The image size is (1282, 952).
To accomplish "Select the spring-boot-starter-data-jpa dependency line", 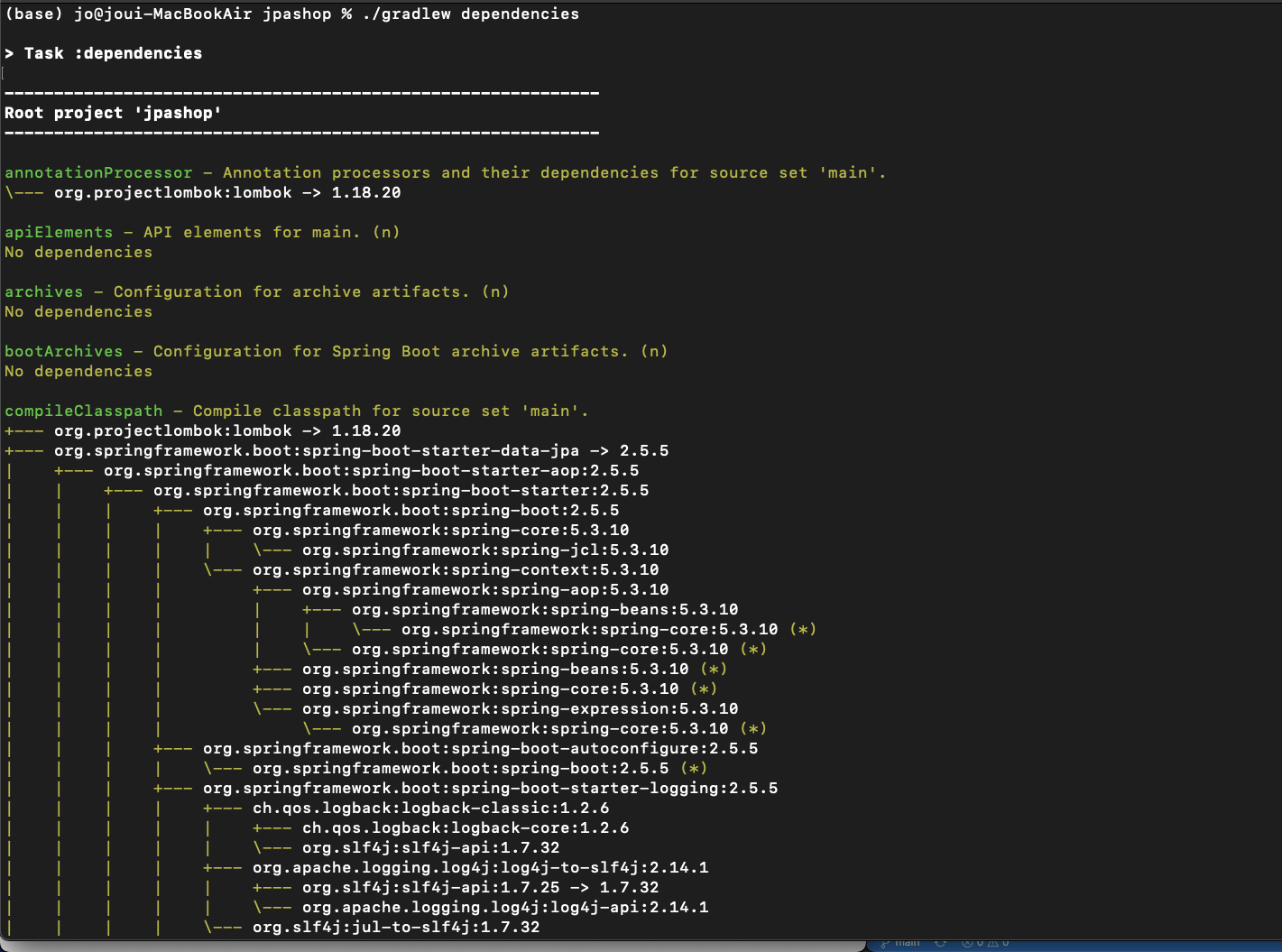I will click(x=361, y=450).
